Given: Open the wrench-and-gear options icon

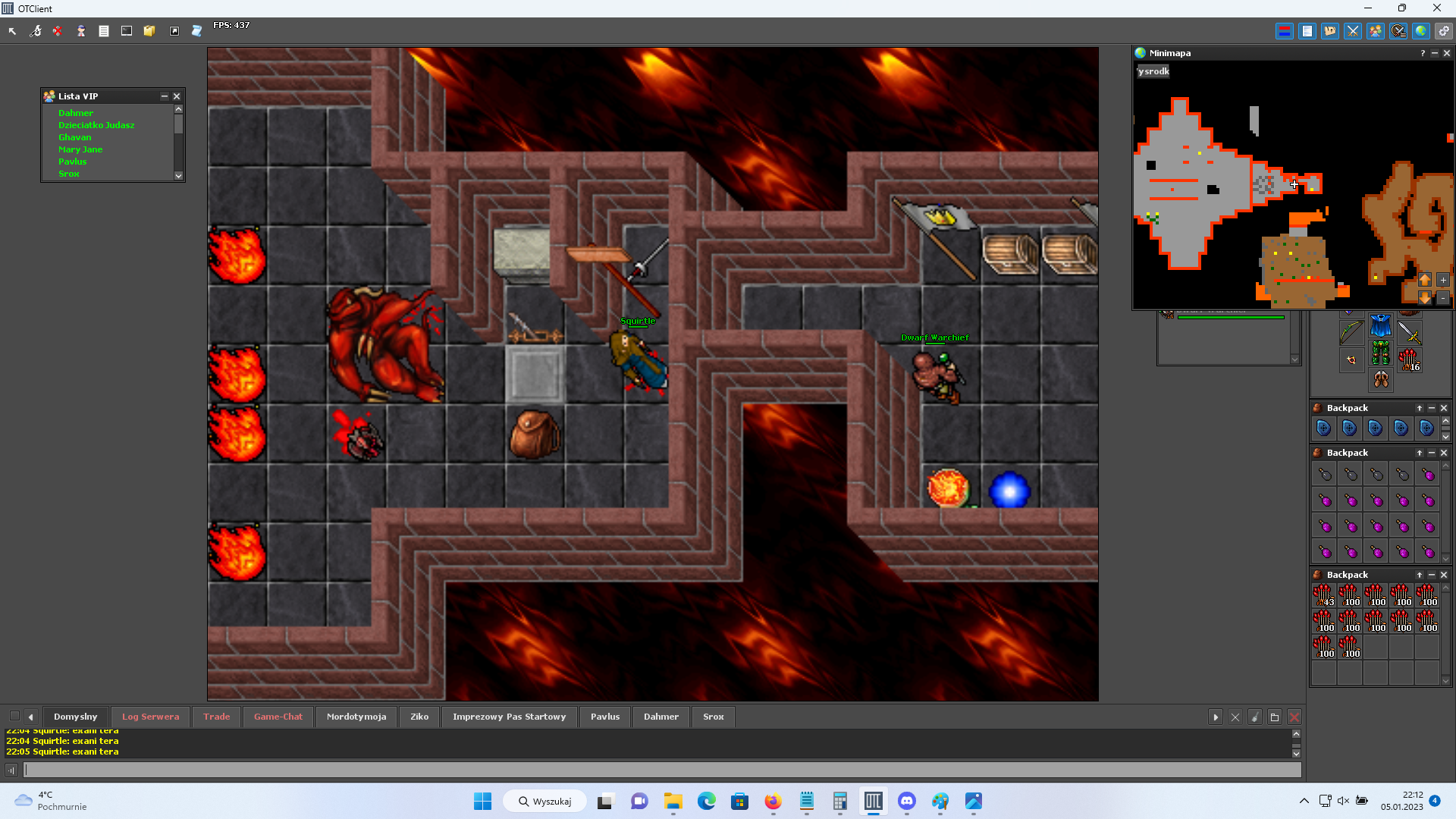Looking at the screenshot, I should click(36, 31).
